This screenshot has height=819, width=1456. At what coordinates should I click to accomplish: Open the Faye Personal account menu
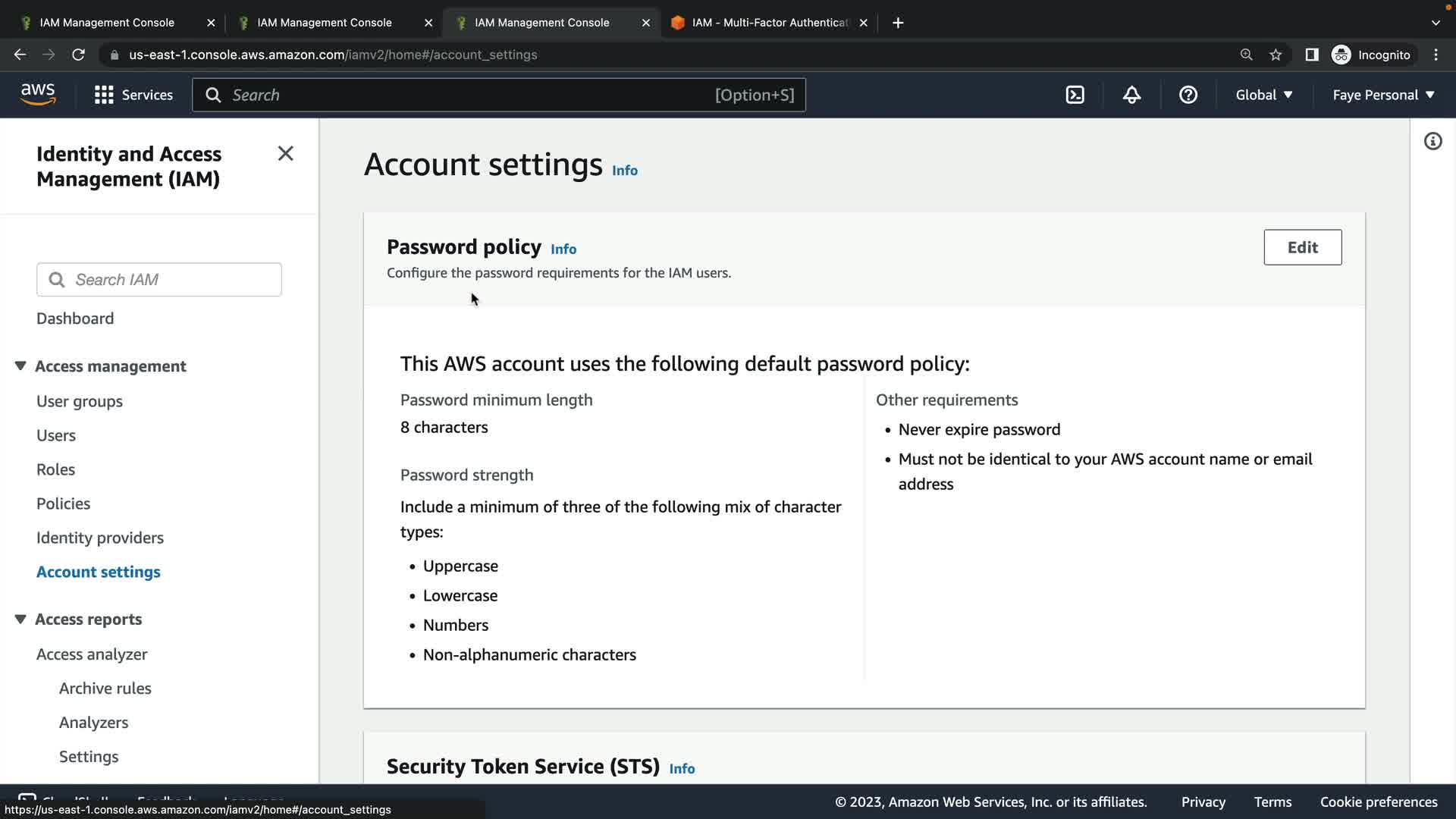1383,95
